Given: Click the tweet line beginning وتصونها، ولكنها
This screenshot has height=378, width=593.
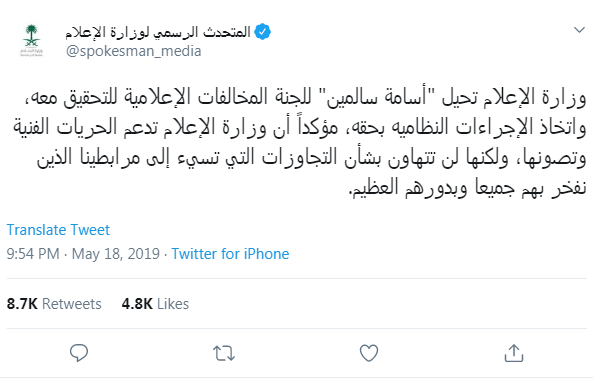Looking at the screenshot, I should pos(312,157).
